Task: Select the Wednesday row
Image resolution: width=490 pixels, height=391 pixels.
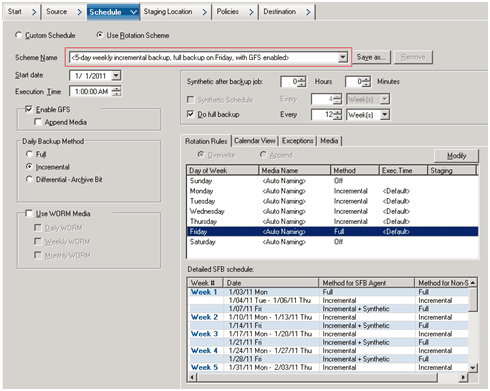Action: point(332,211)
